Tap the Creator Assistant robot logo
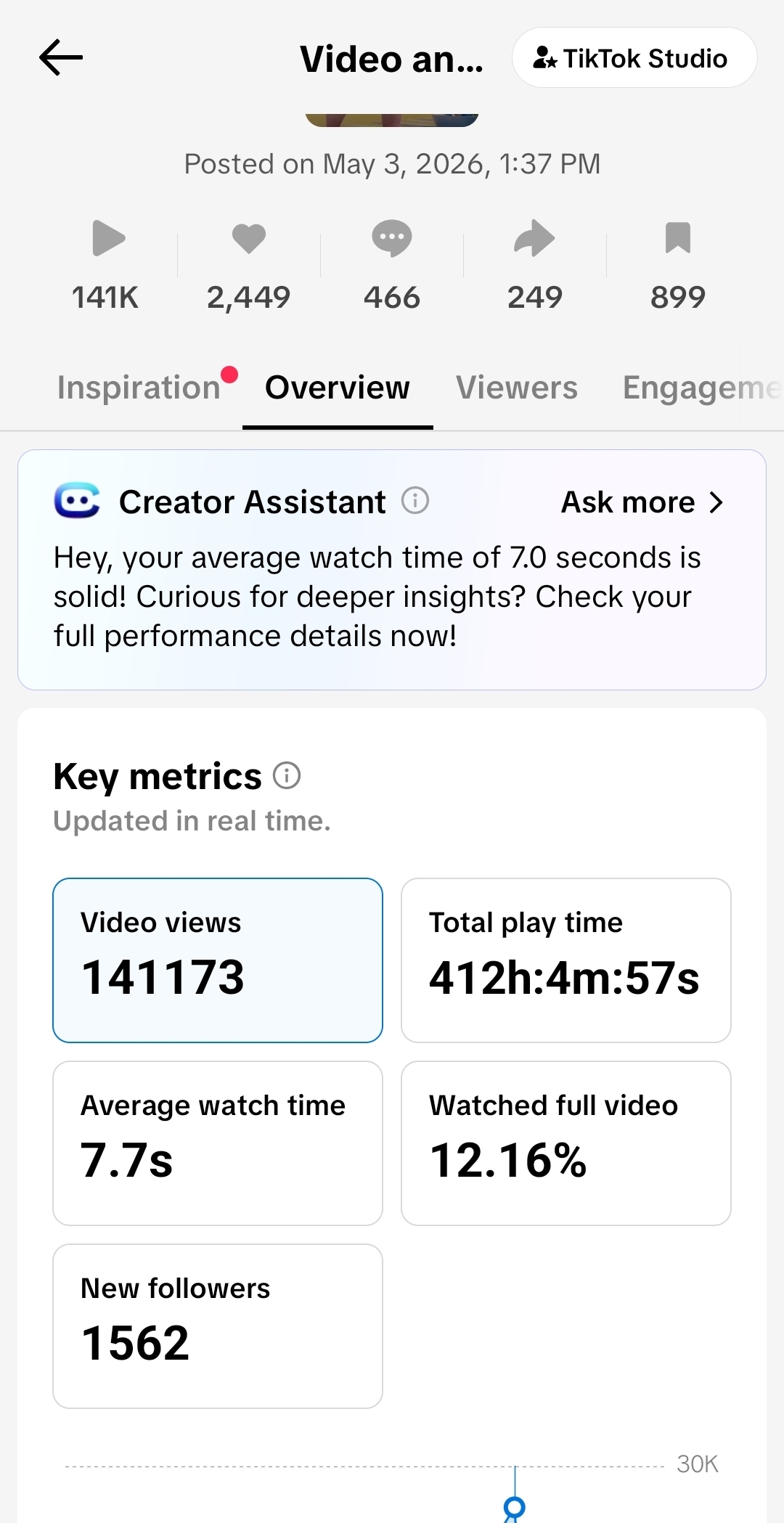784x1523 pixels. 77,501
